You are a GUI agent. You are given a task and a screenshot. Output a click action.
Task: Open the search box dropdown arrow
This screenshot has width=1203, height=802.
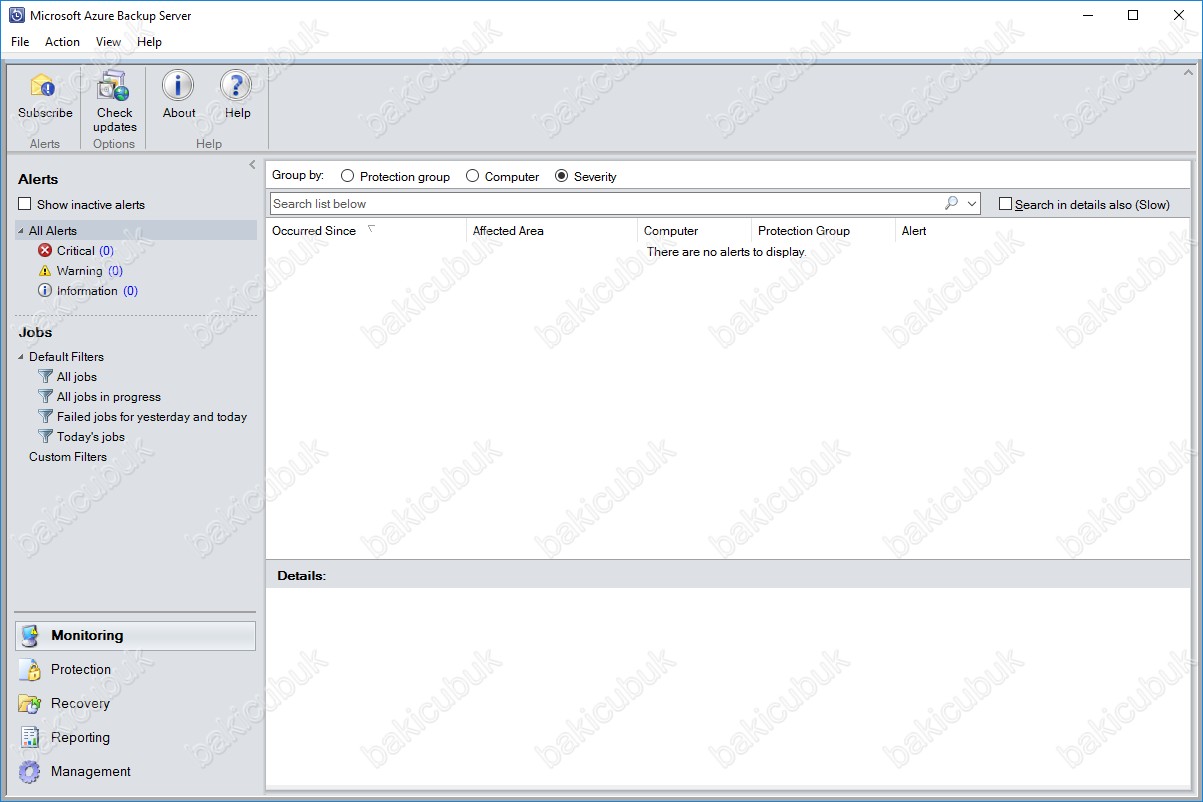click(x=972, y=203)
